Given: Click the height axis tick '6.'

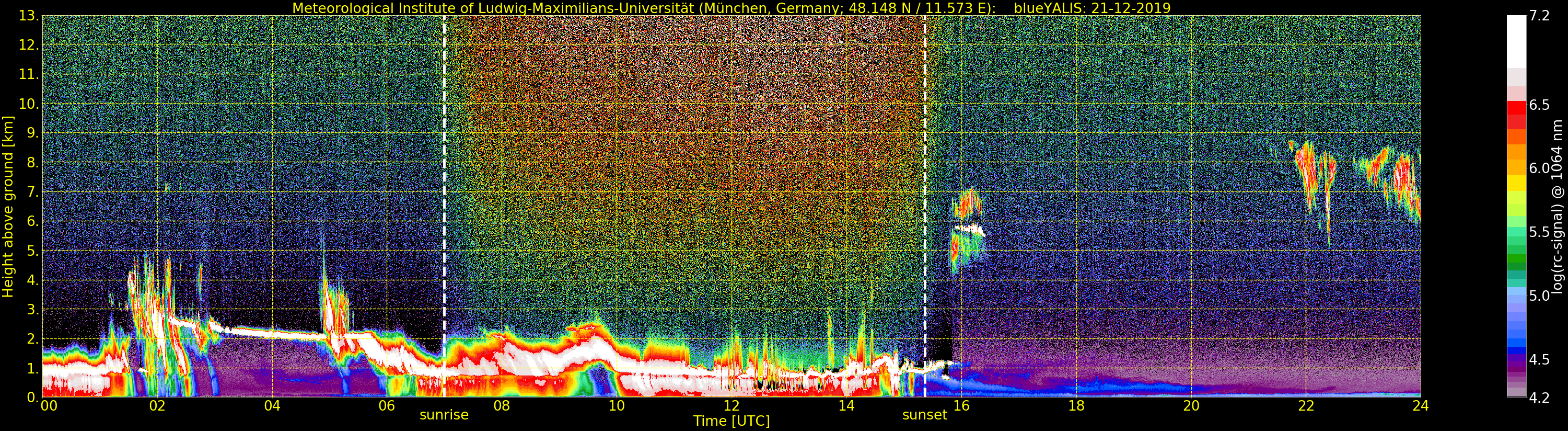Looking at the screenshot, I should [x=32, y=221].
